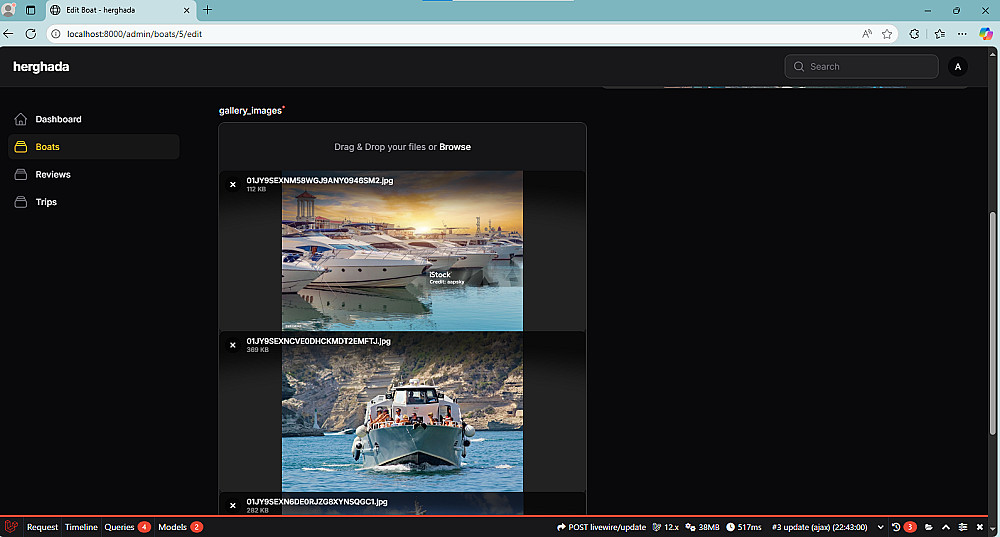
Task: Click the gallery_images field label
Action: pos(250,110)
